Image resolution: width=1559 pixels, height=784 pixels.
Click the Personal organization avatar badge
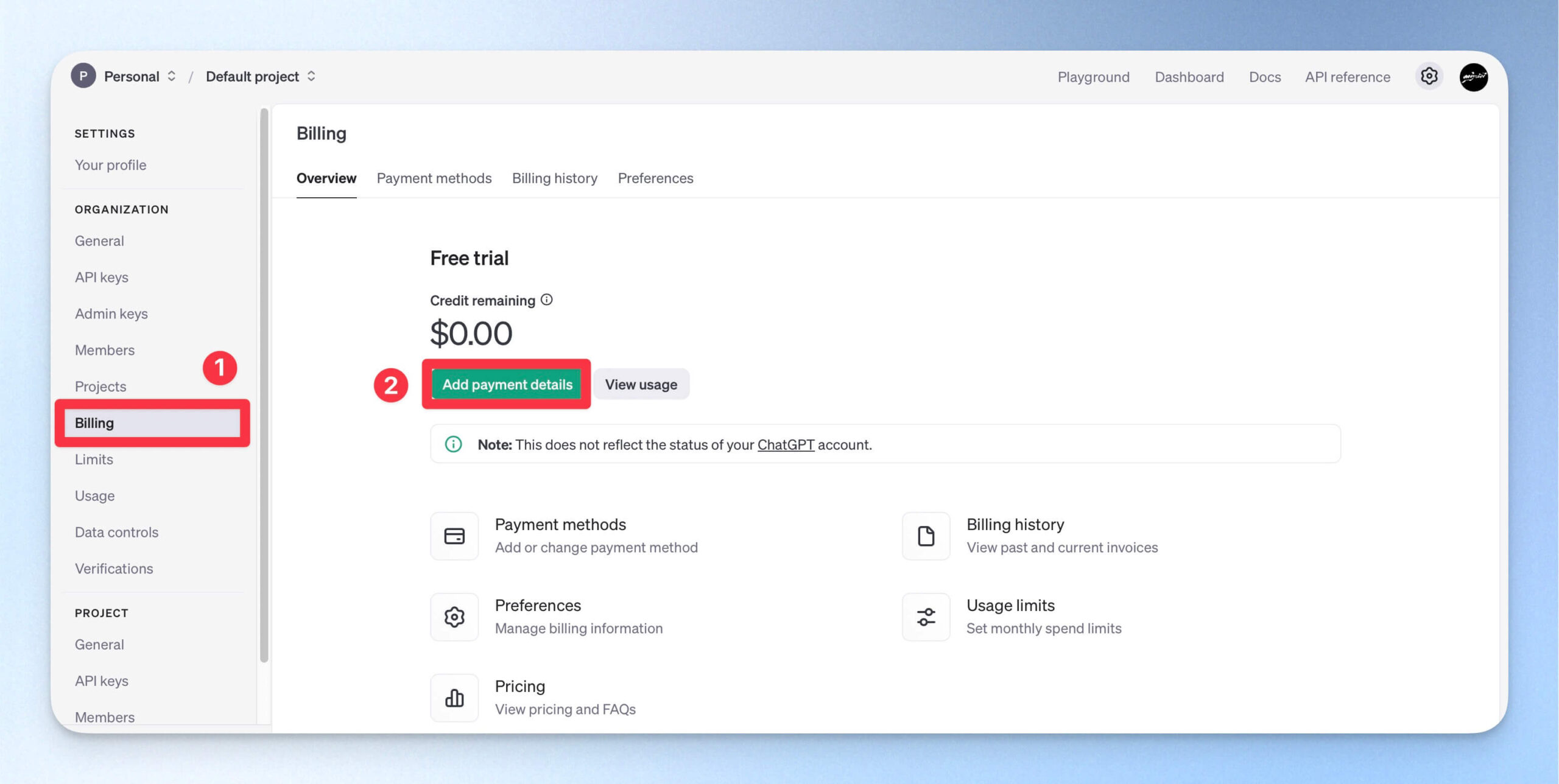click(x=83, y=76)
